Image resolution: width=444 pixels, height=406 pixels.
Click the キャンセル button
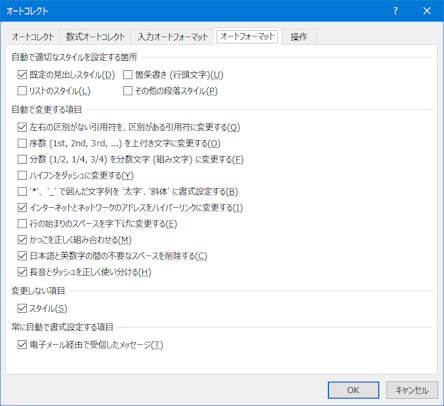(412, 390)
